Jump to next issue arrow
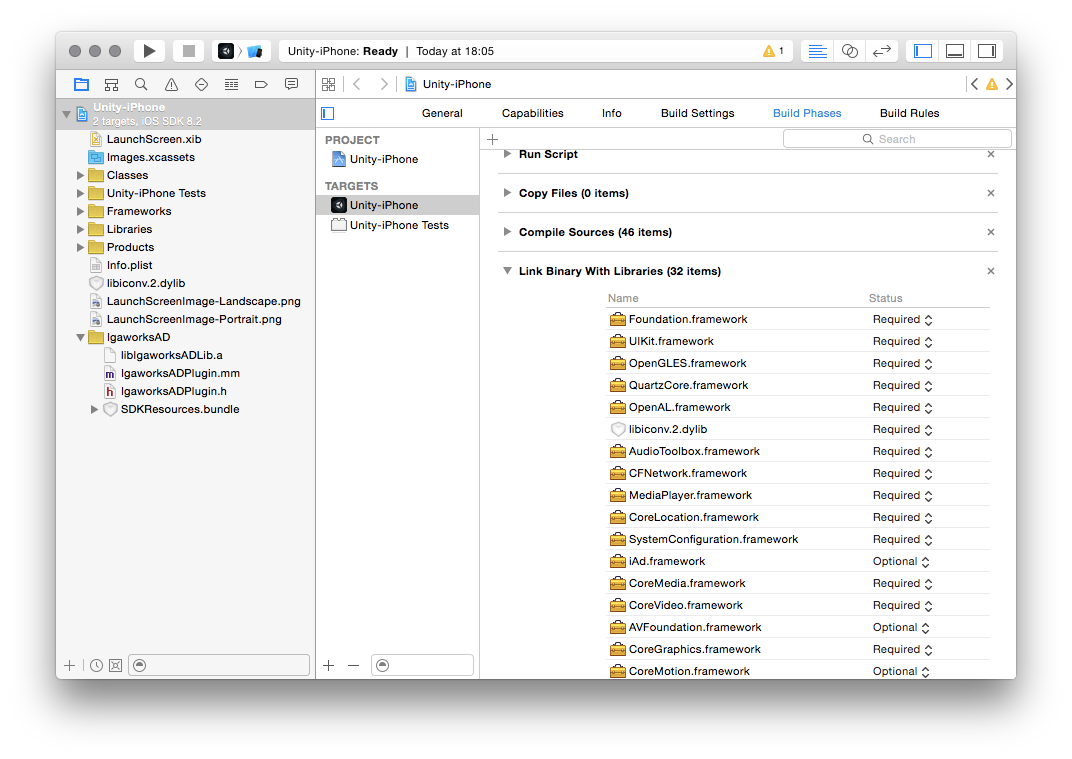 pyautogui.click(x=1009, y=84)
